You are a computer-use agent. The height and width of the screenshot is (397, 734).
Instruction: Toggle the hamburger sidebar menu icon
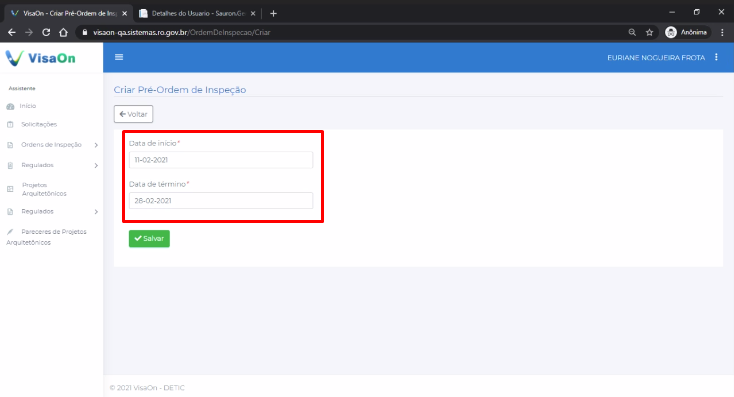[x=119, y=57]
